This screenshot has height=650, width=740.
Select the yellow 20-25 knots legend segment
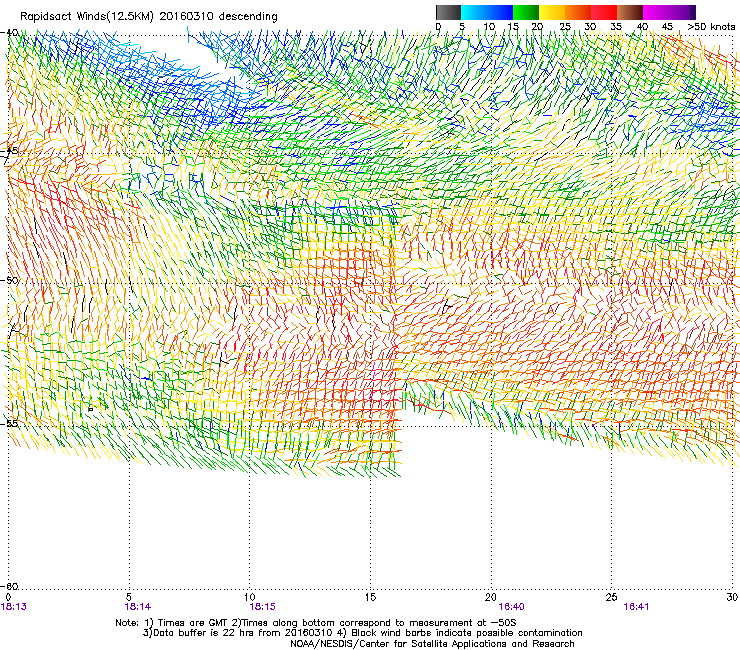point(552,12)
